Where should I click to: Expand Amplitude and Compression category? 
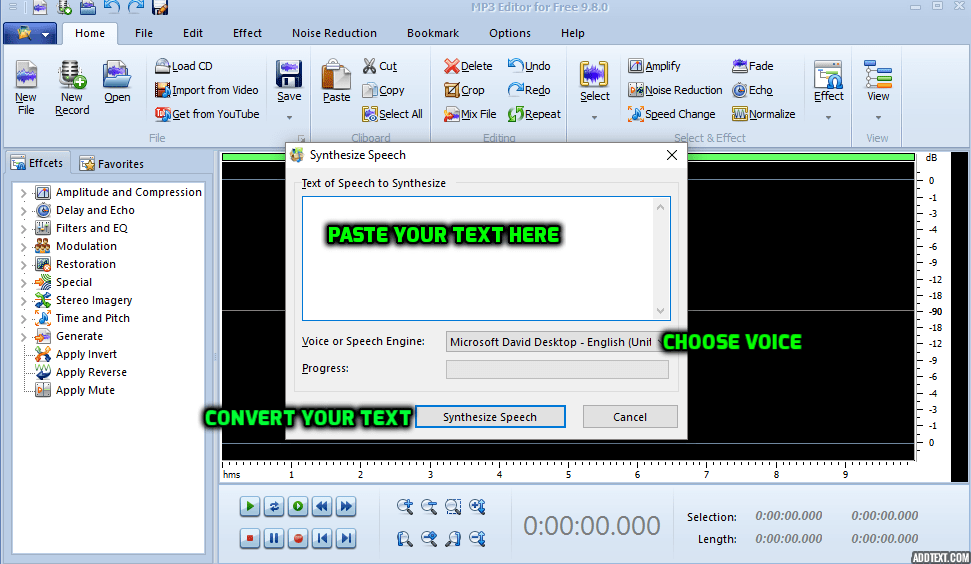24,193
